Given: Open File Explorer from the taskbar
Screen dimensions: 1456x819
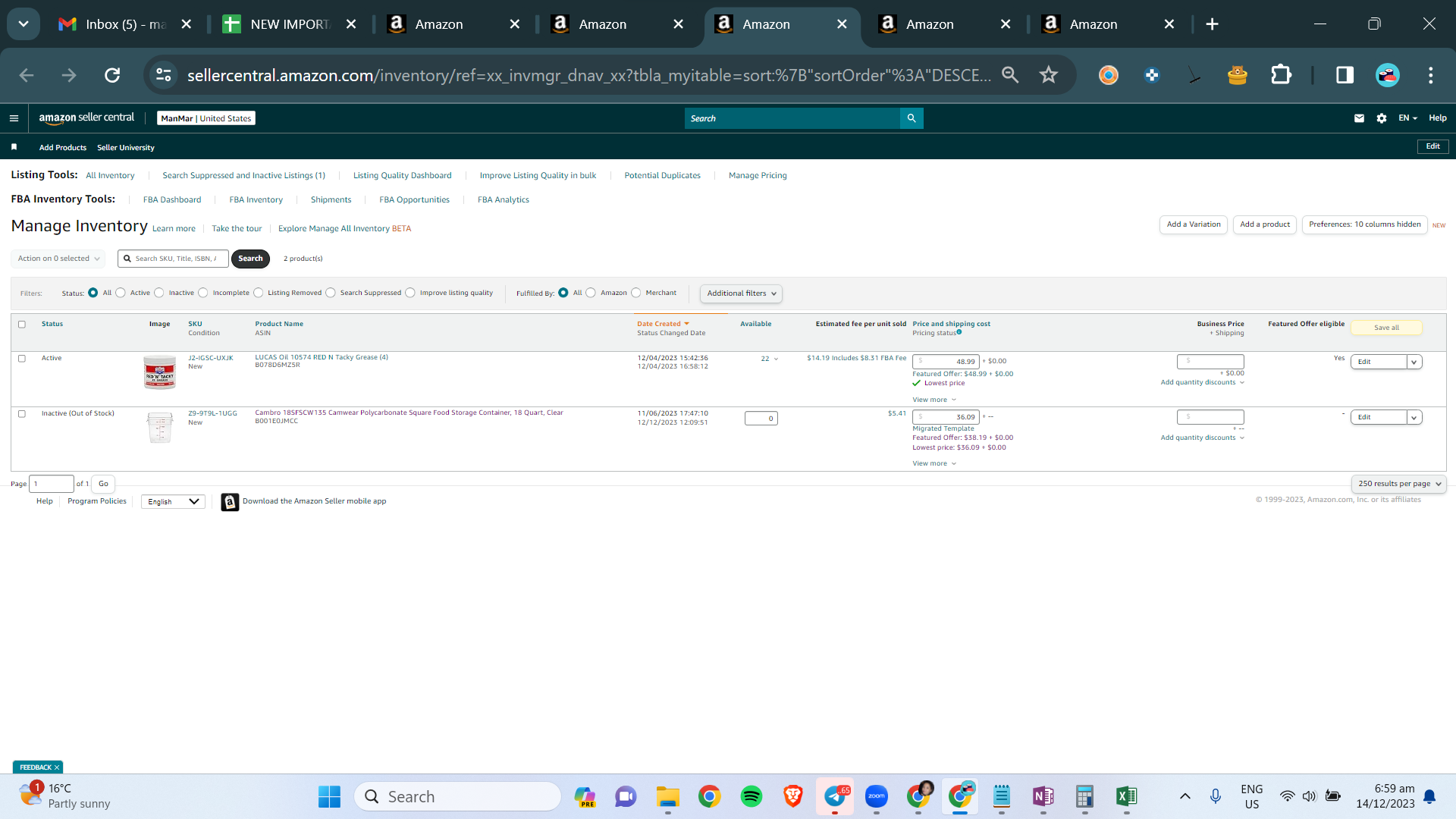Looking at the screenshot, I should click(667, 797).
